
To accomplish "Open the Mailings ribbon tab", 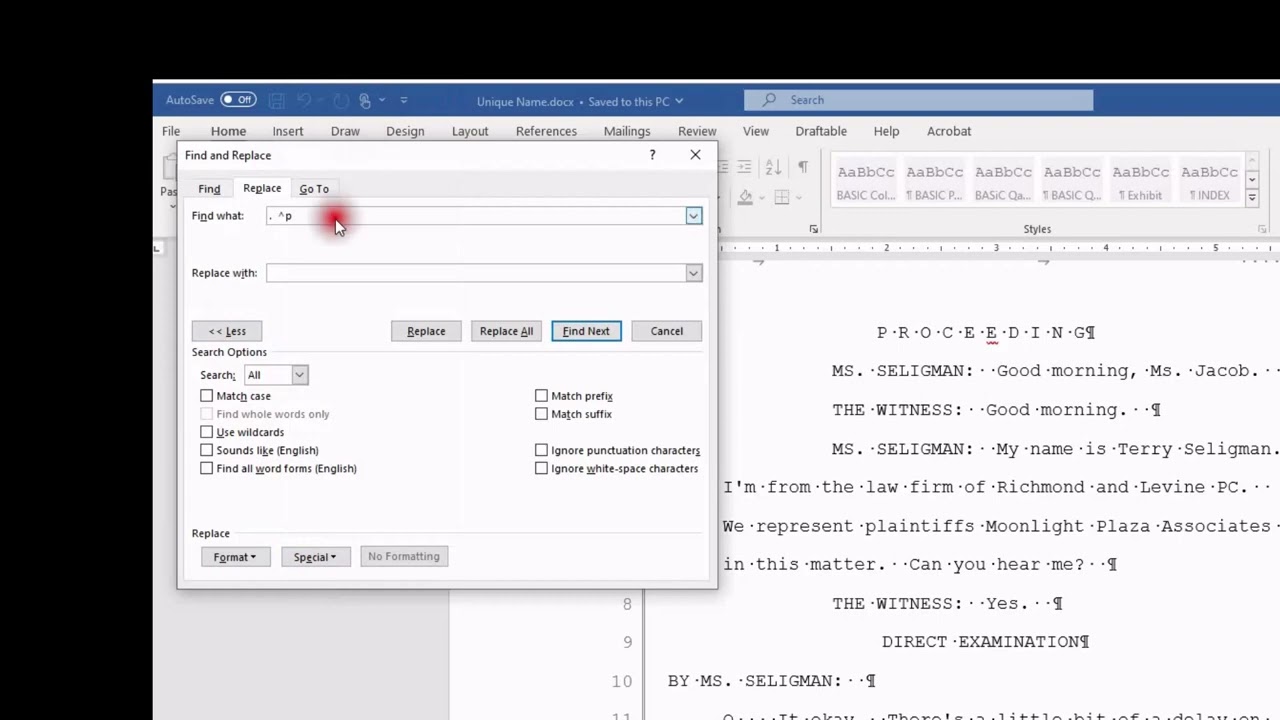I will pyautogui.click(x=627, y=131).
